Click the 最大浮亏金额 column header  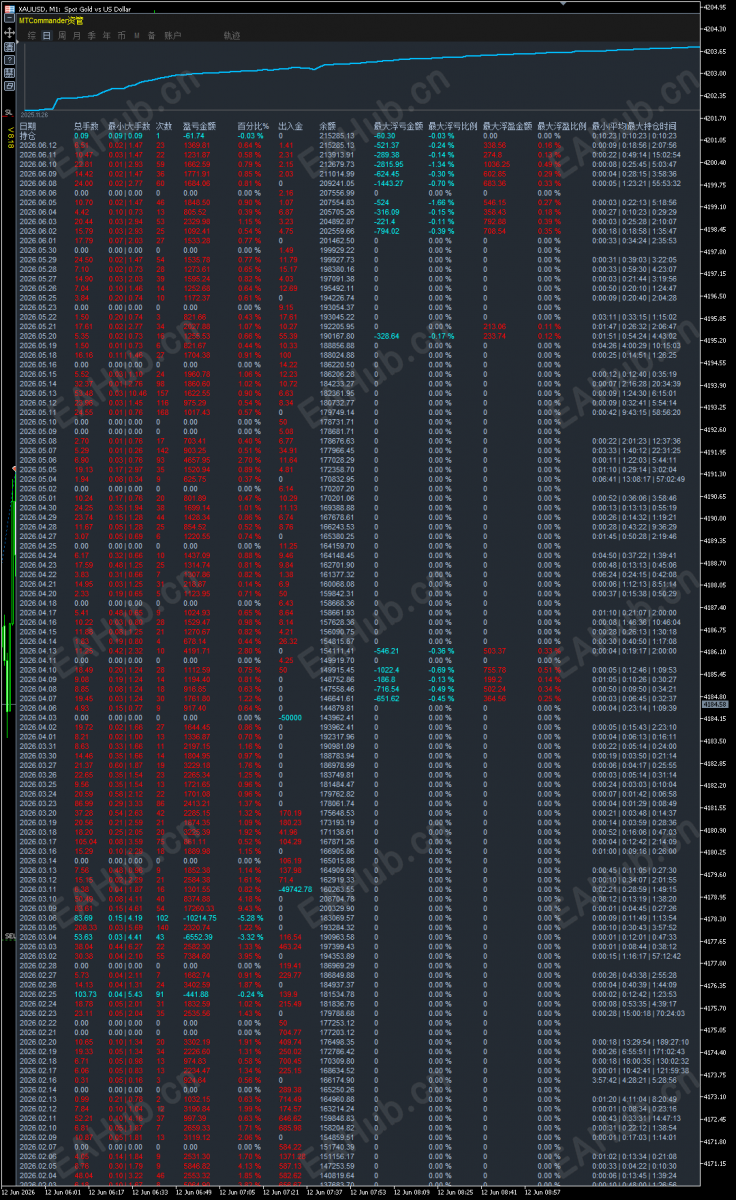(398, 126)
